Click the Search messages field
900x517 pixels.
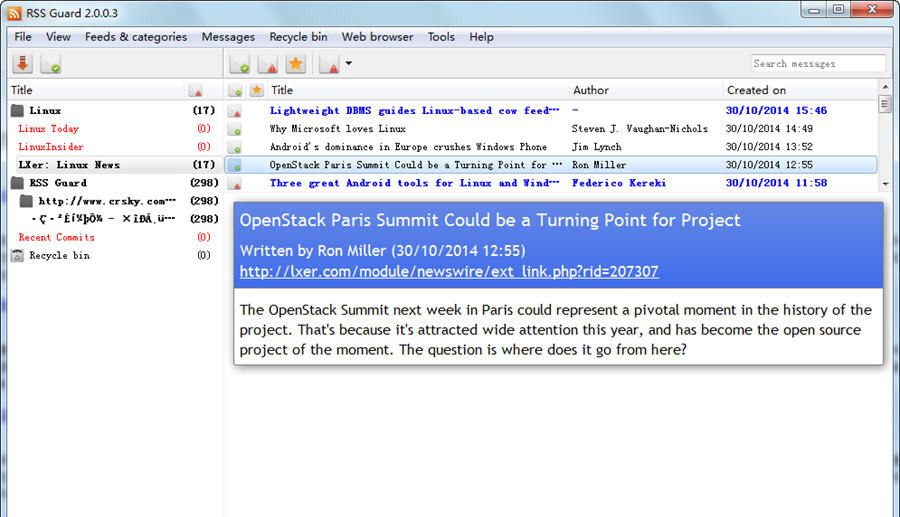coord(818,64)
